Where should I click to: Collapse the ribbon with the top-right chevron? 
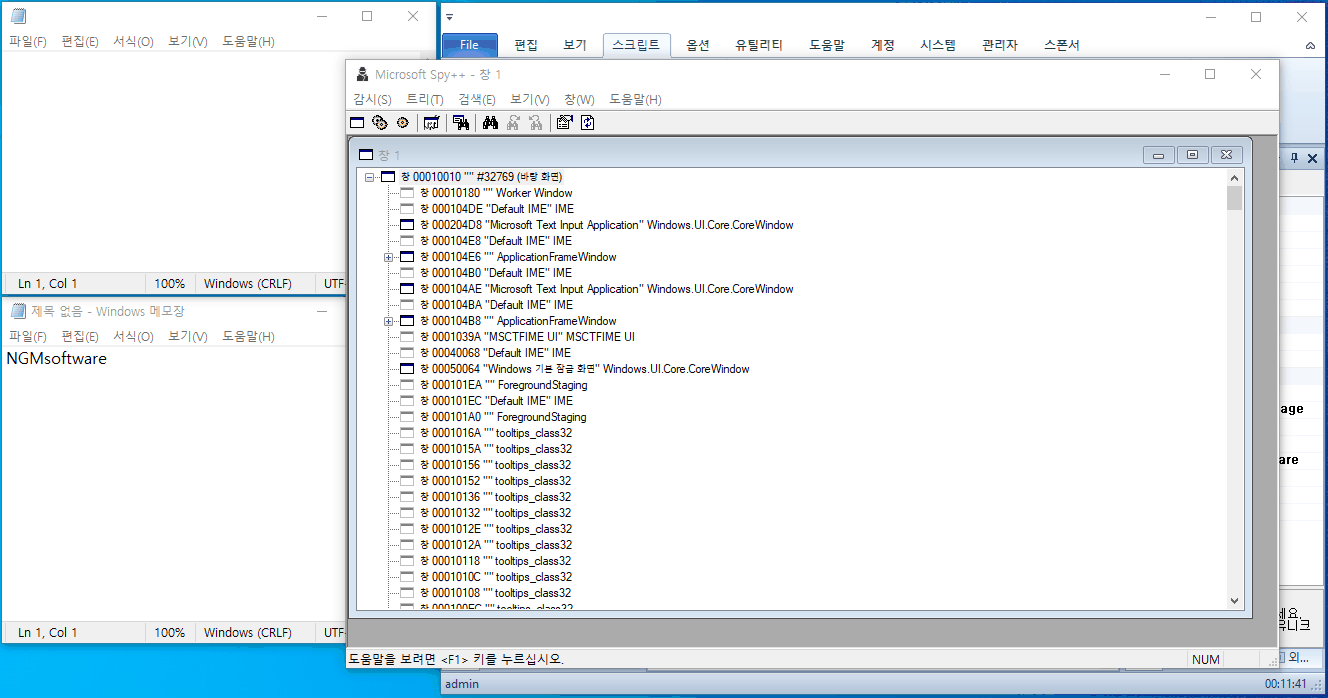pos(1310,46)
